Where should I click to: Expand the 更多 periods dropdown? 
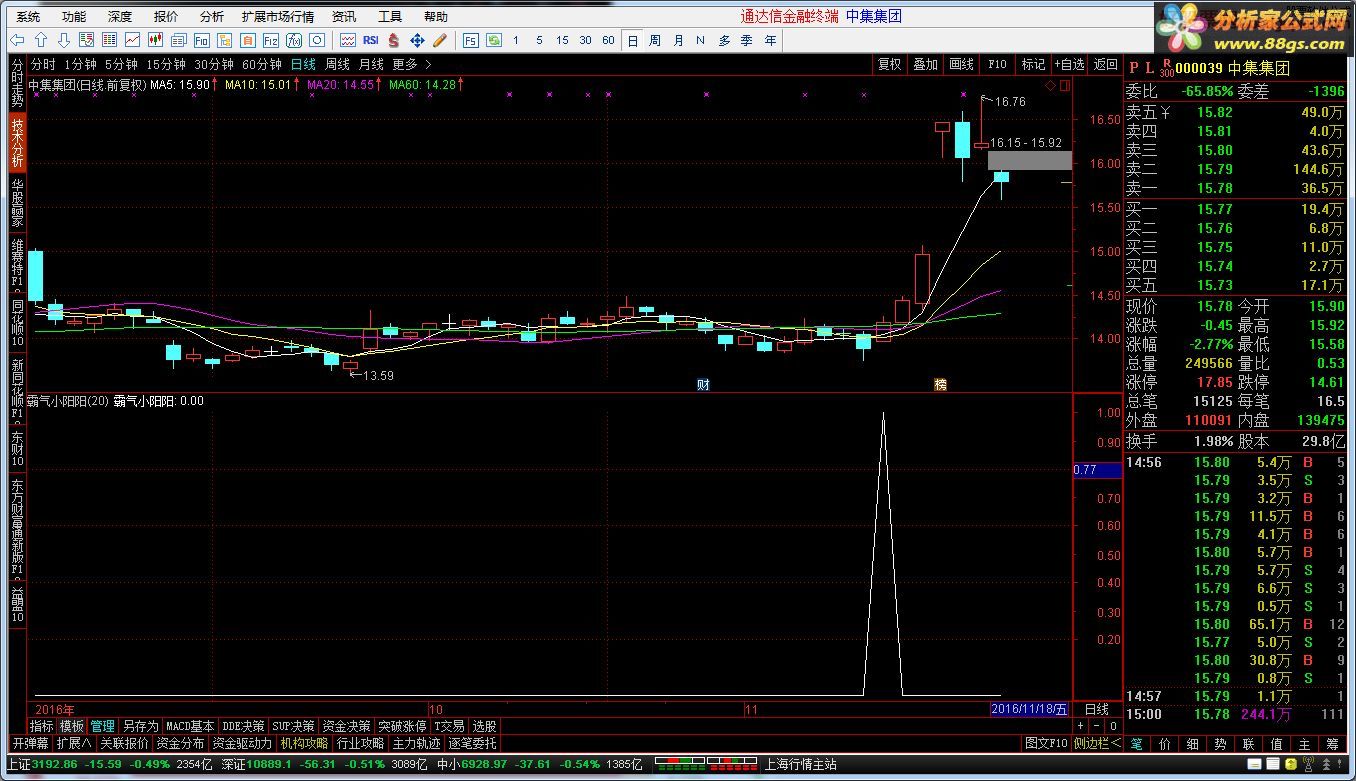coord(411,64)
